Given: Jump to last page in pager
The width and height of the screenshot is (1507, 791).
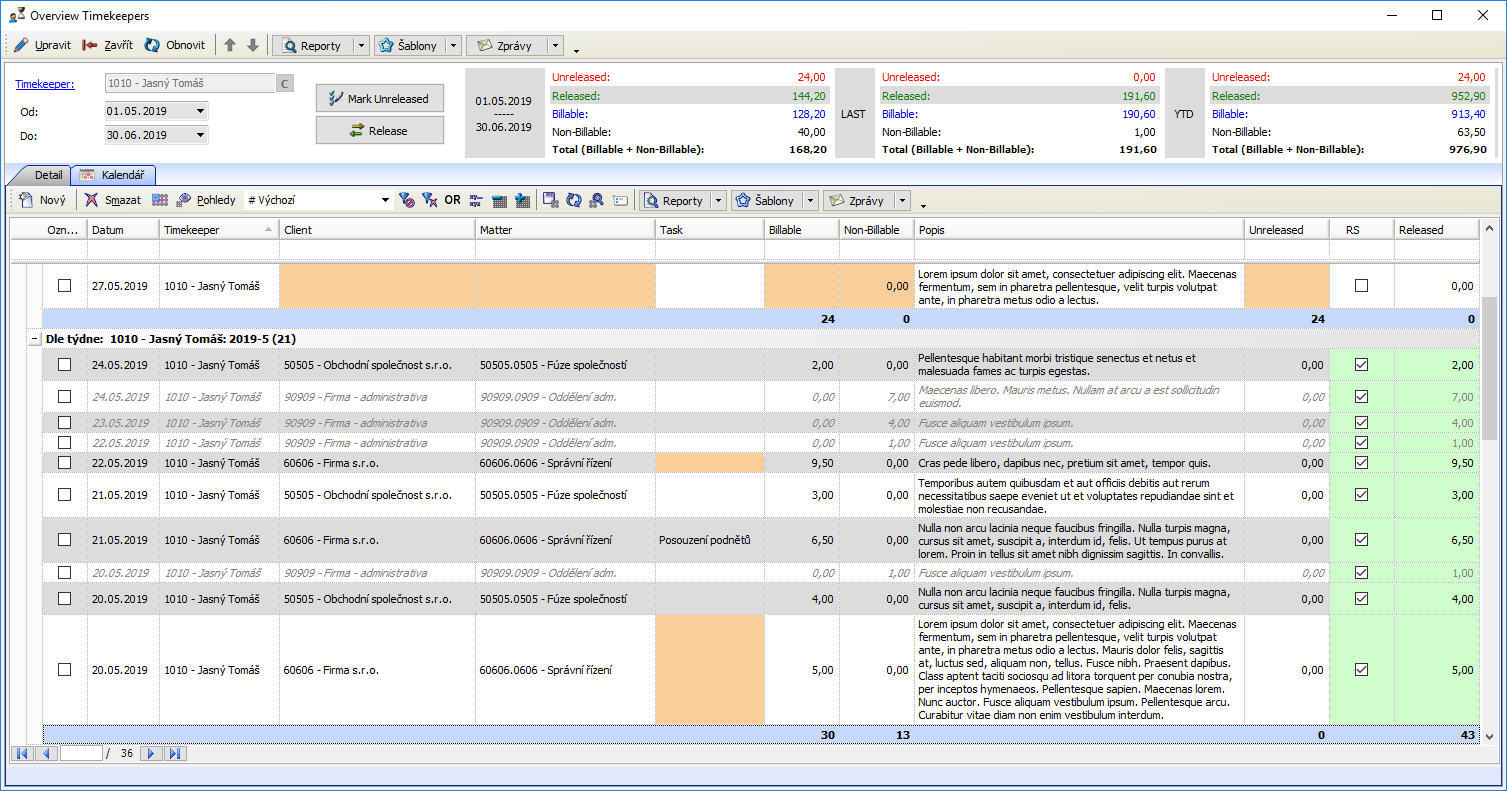Looking at the screenshot, I should pos(175,753).
